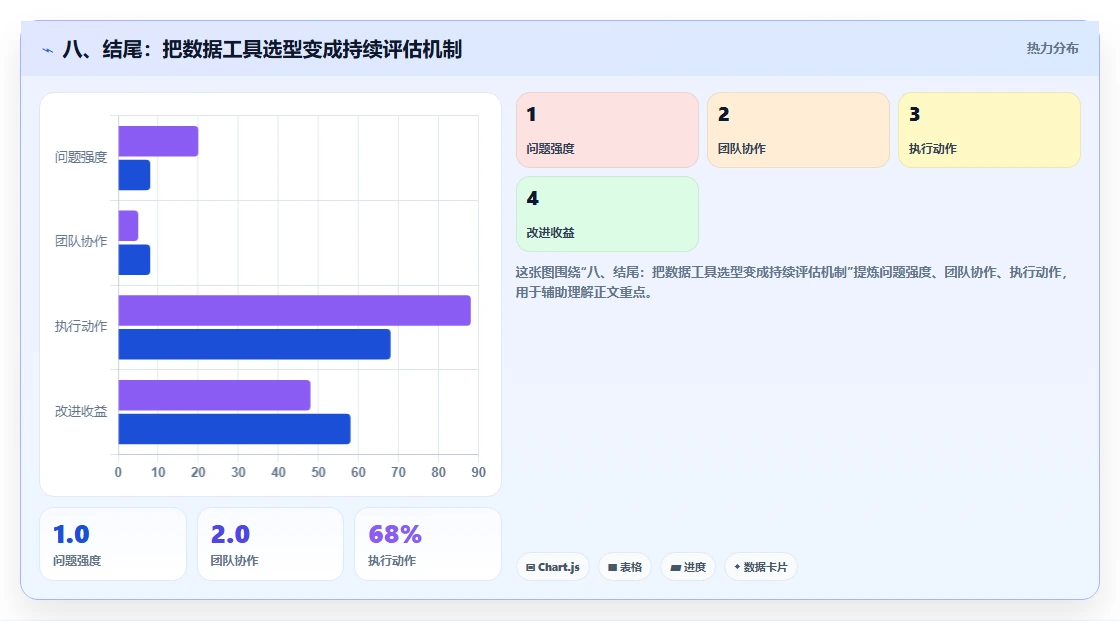Click the 1.0 问题强度 stat card
This screenshot has width=1120, height=621.
coord(113,544)
